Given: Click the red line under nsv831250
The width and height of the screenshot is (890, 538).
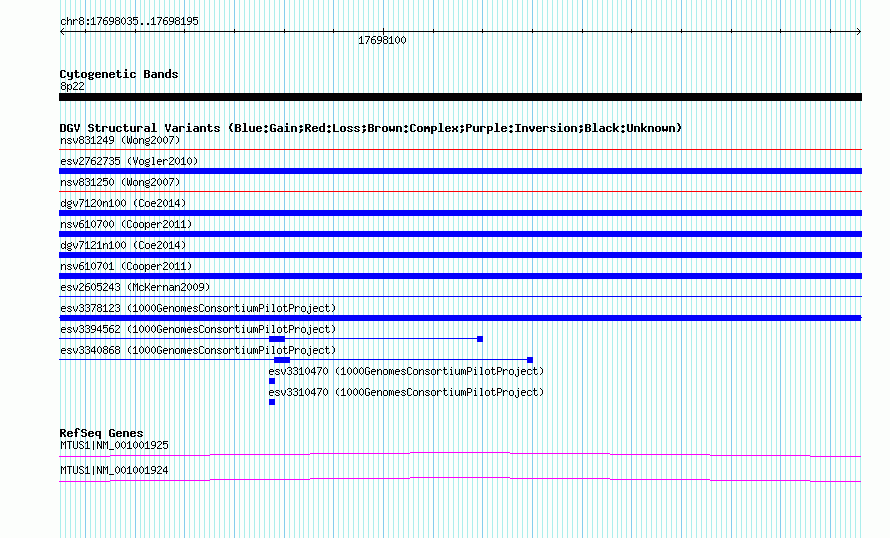Looking at the screenshot, I should point(460,192).
